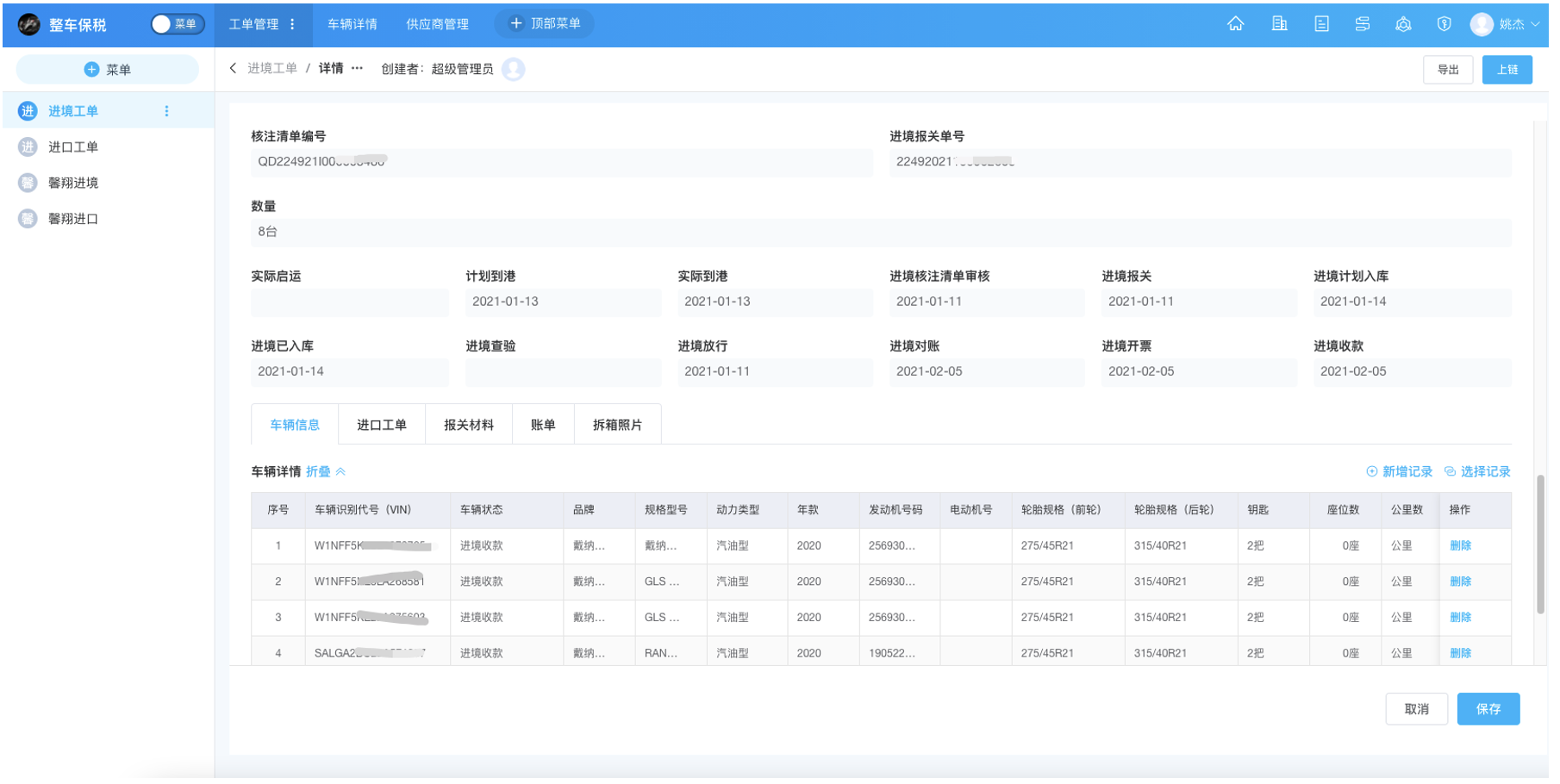
Task: Click the 实际到港 date field
Action: pos(776,302)
